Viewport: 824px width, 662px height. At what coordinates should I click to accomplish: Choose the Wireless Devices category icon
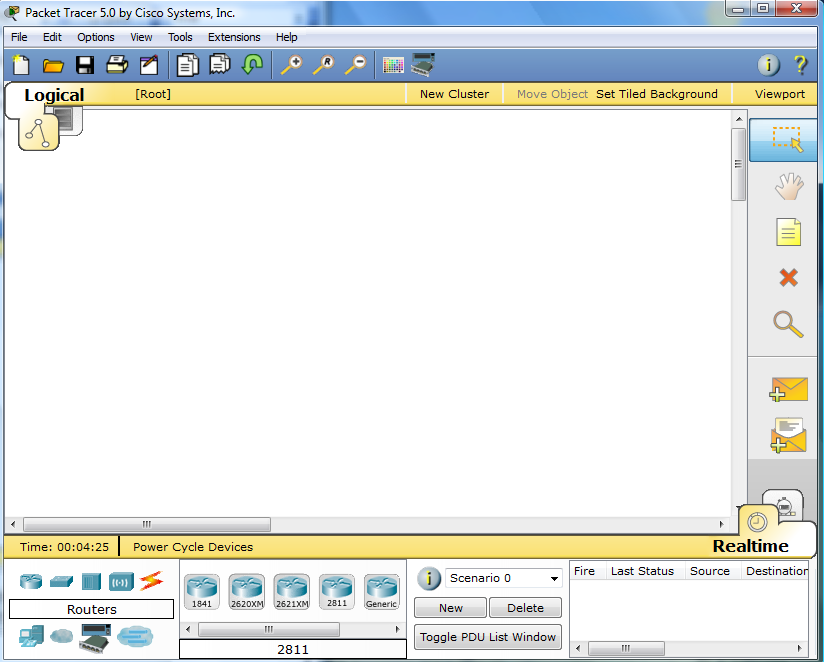(121, 582)
